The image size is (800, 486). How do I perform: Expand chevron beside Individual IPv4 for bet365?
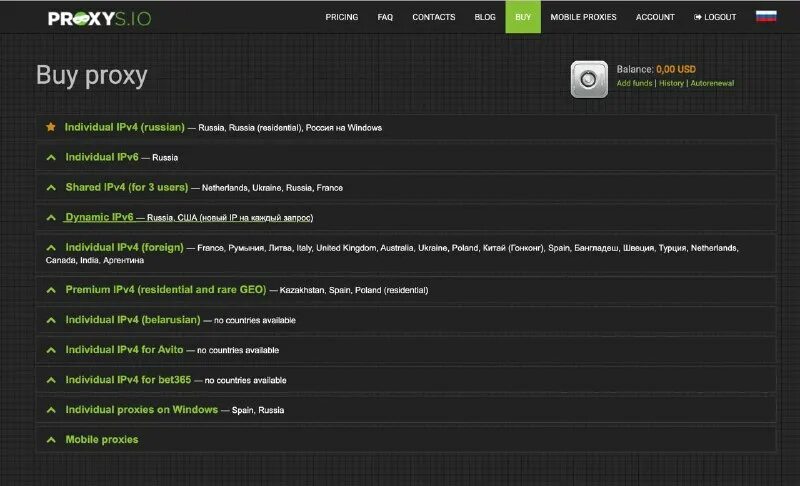(51, 380)
